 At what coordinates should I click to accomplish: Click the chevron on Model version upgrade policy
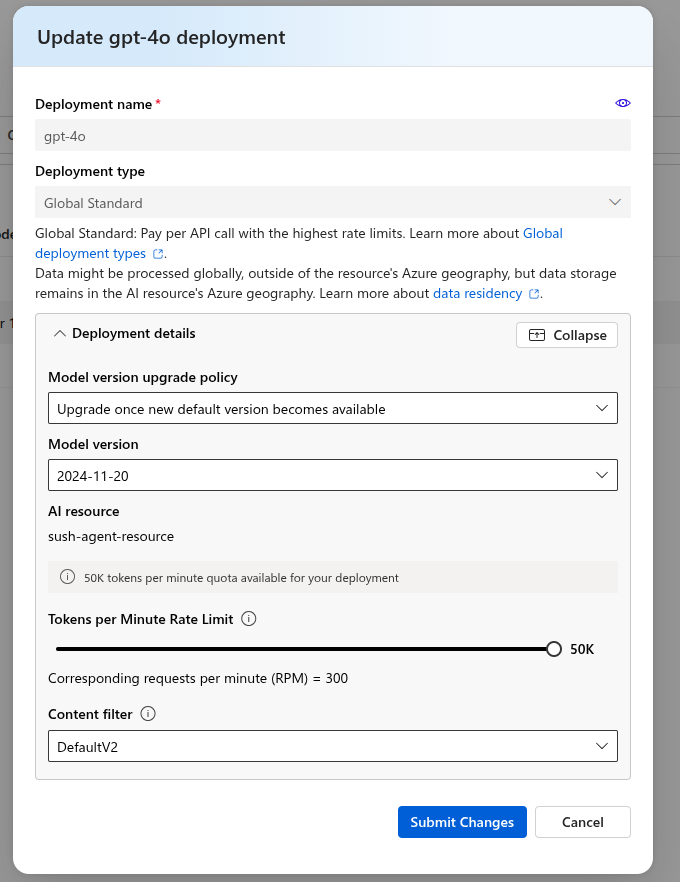tap(601, 408)
